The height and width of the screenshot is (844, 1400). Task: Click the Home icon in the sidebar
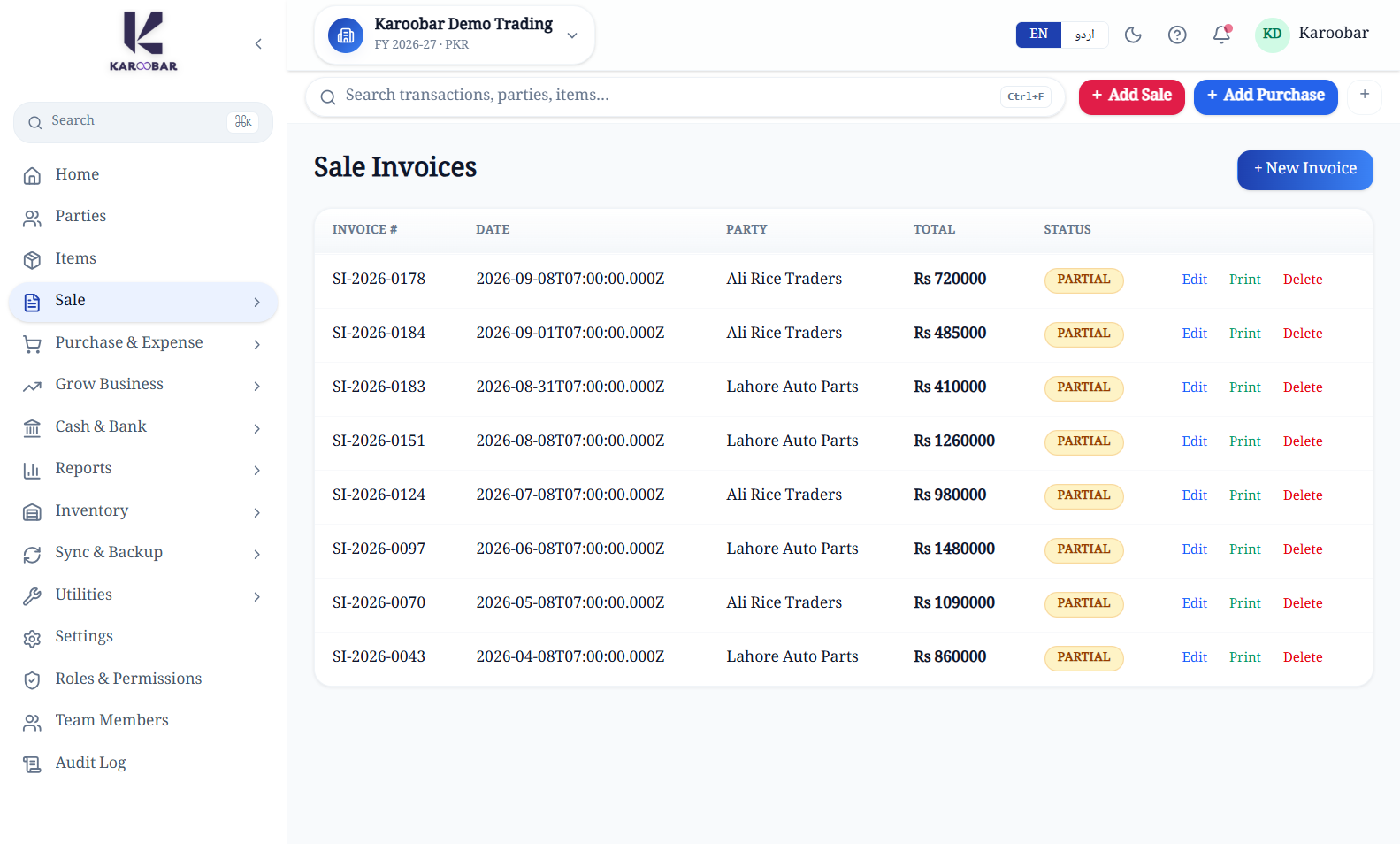pyautogui.click(x=32, y=175)
